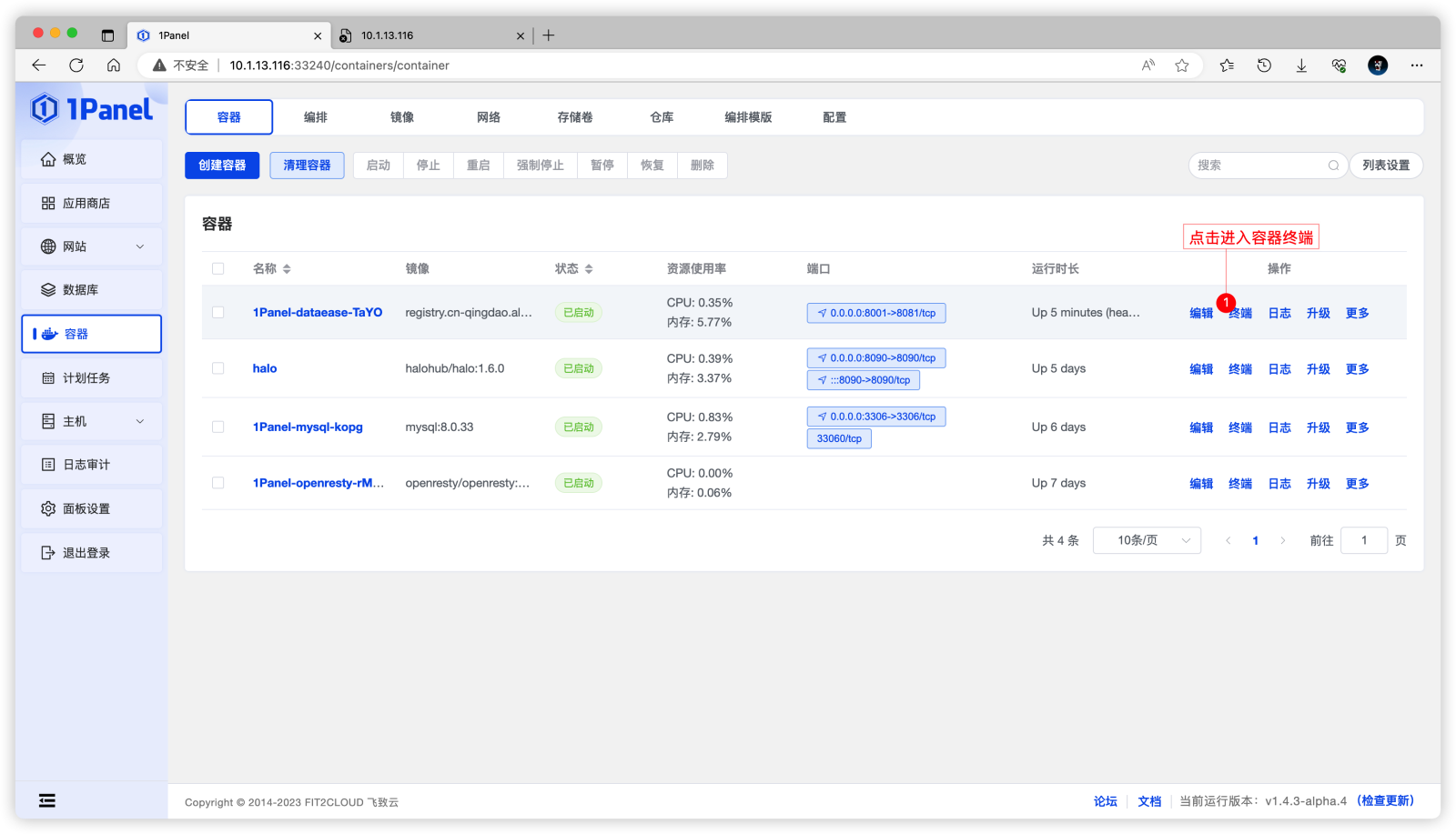Open the browser history icon
This screenshot has height=834, width=1456.
[x=1264, y=65]
